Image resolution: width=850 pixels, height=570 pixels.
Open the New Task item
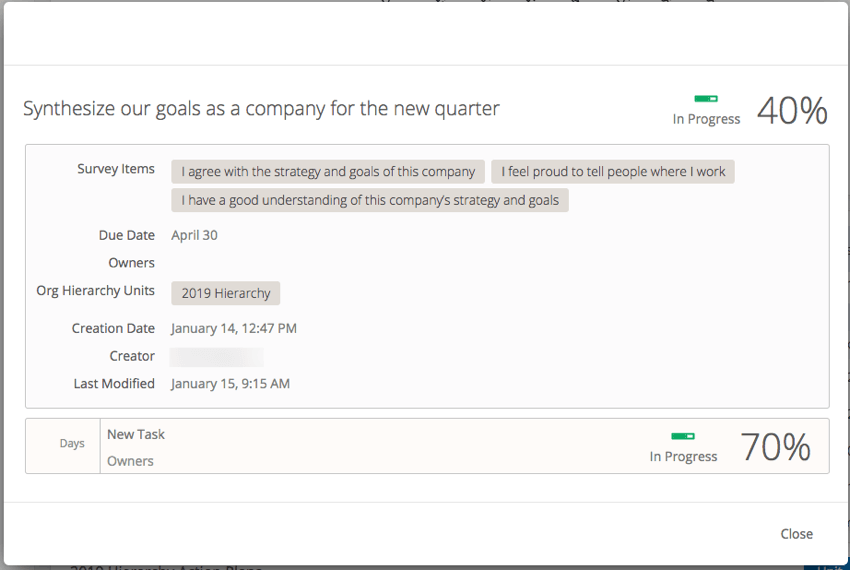[136, 434]
